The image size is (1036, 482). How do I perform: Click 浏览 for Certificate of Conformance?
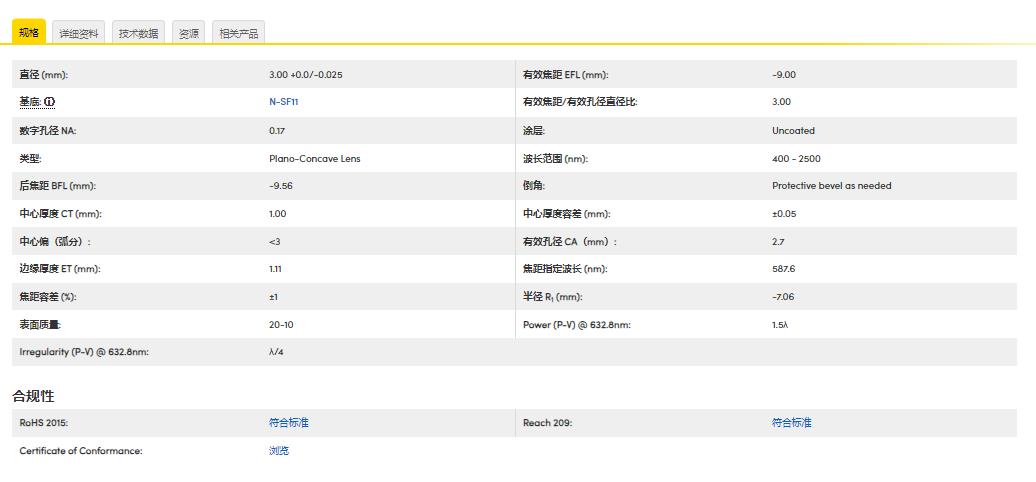[279, 451]
